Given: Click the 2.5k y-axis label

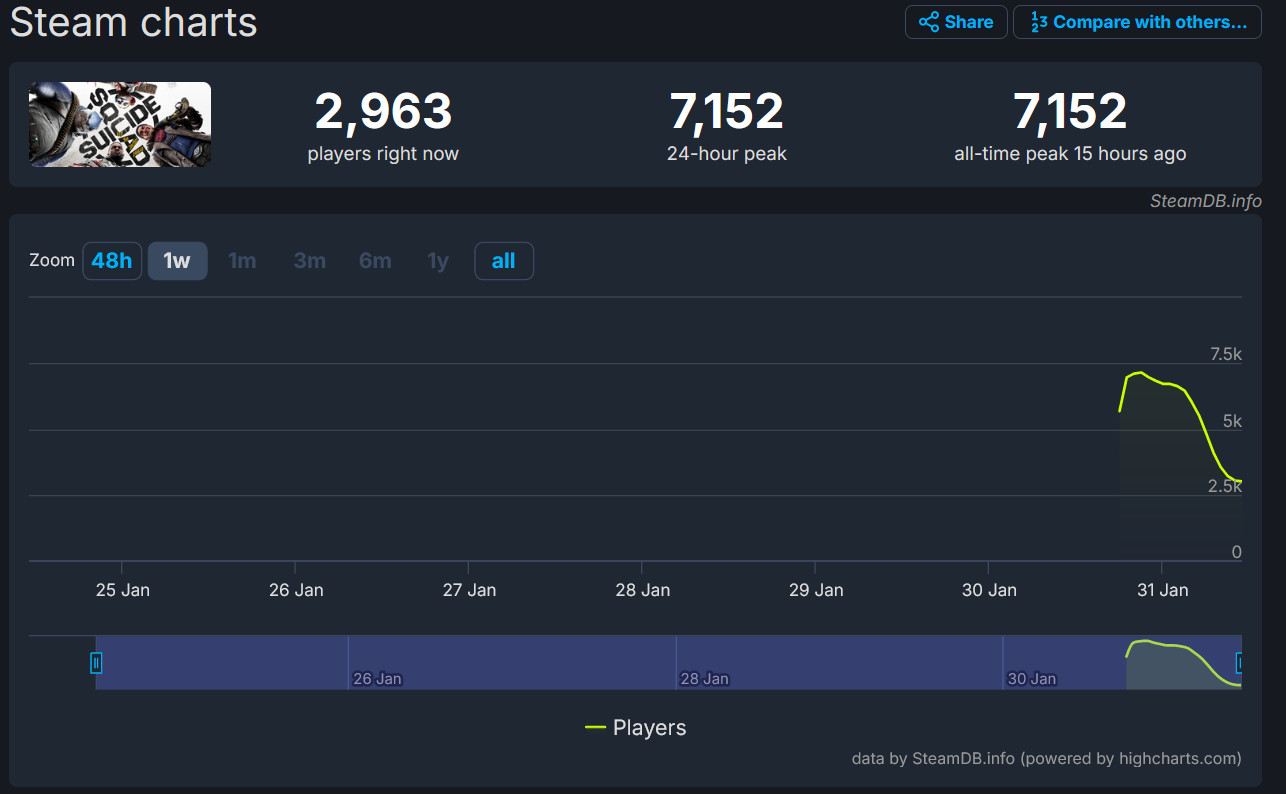Looking at the screenshot, I should pos(1225,486).
